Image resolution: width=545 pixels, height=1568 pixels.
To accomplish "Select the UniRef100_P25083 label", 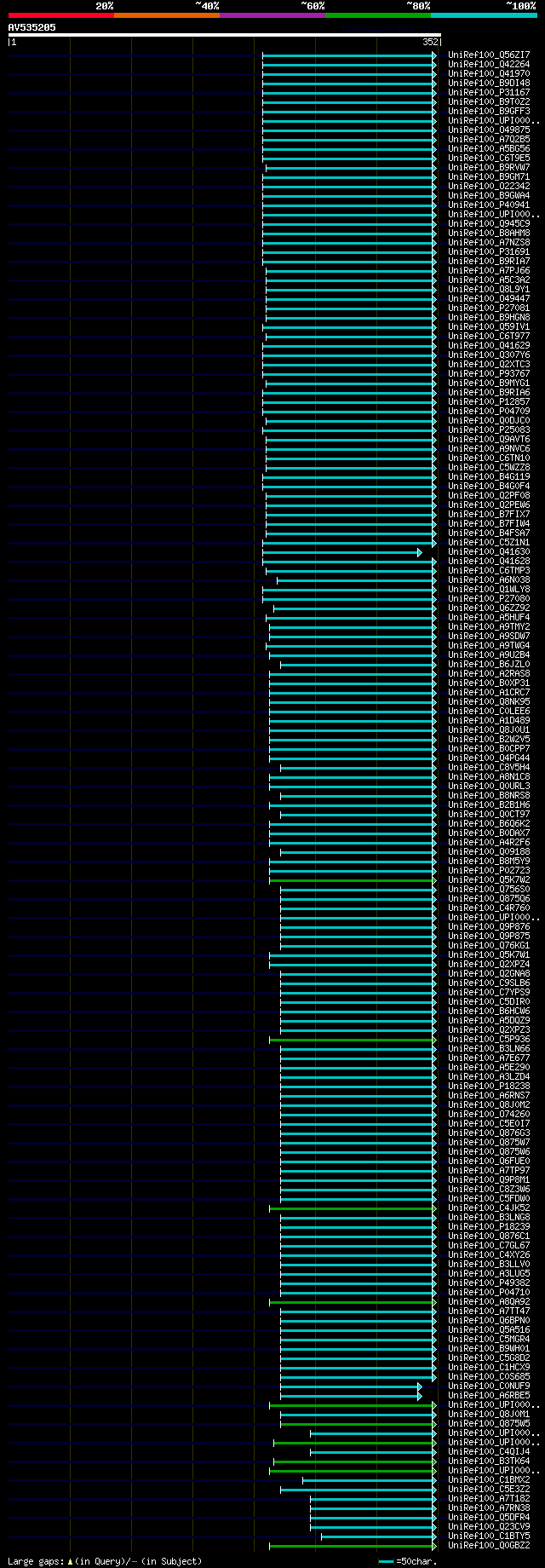I will [489, 429].
